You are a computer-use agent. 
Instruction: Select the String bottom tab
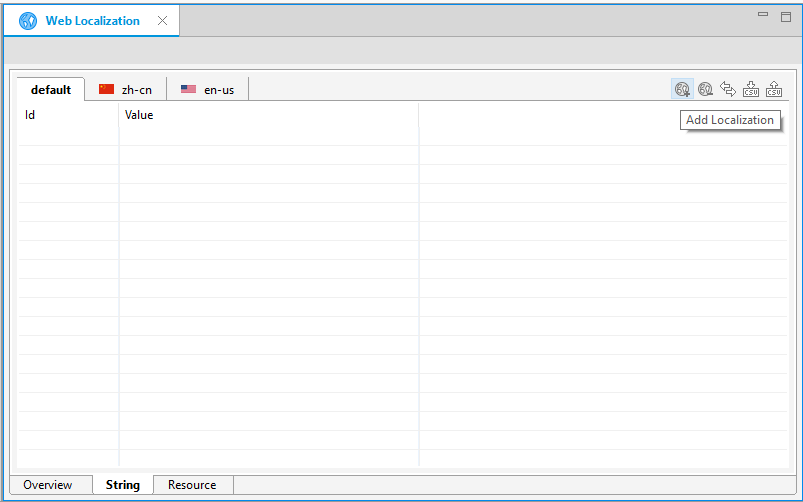[x=123, y=485]
